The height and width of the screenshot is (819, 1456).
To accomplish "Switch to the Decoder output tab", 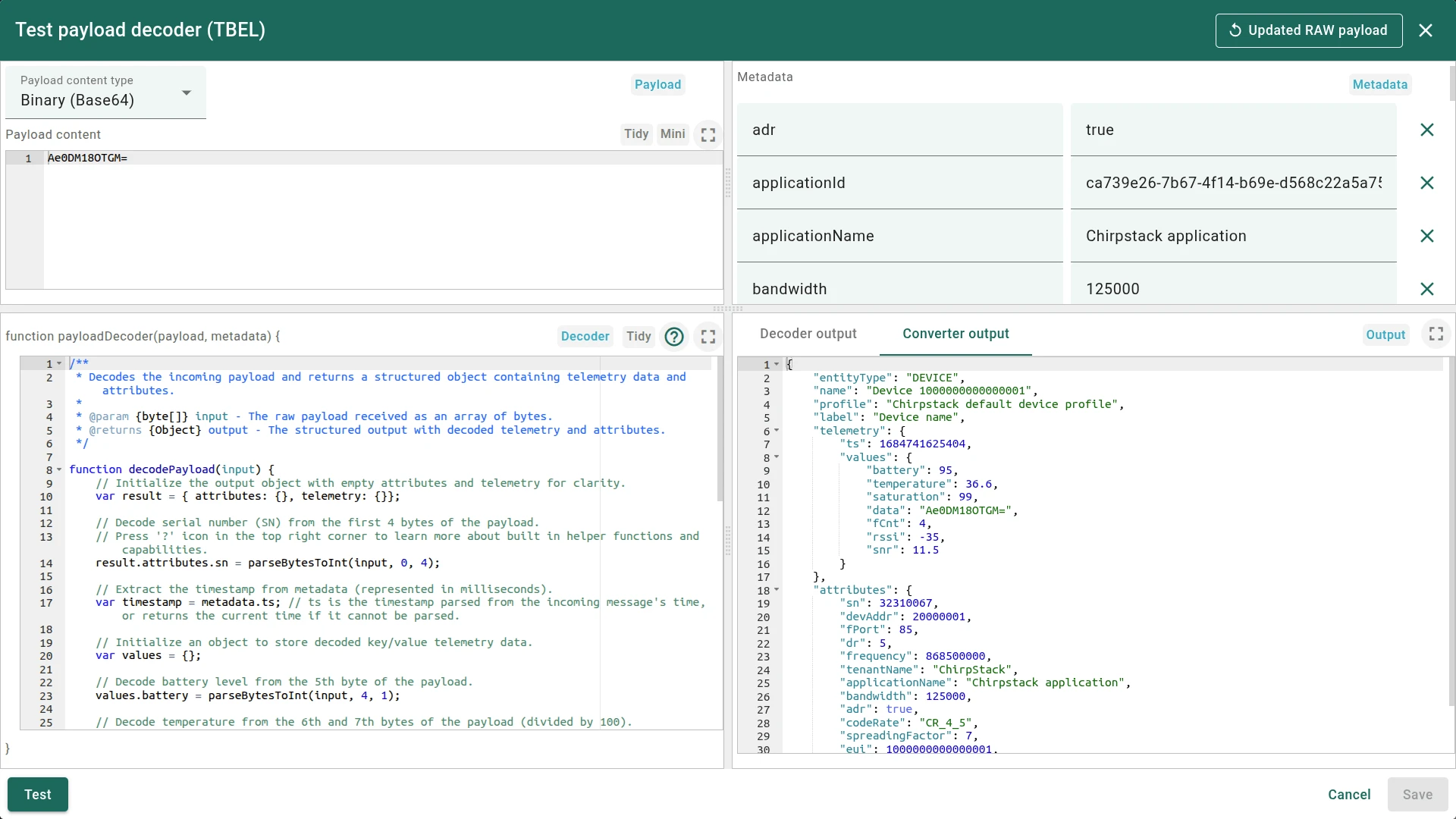I will tap(808, 334).
